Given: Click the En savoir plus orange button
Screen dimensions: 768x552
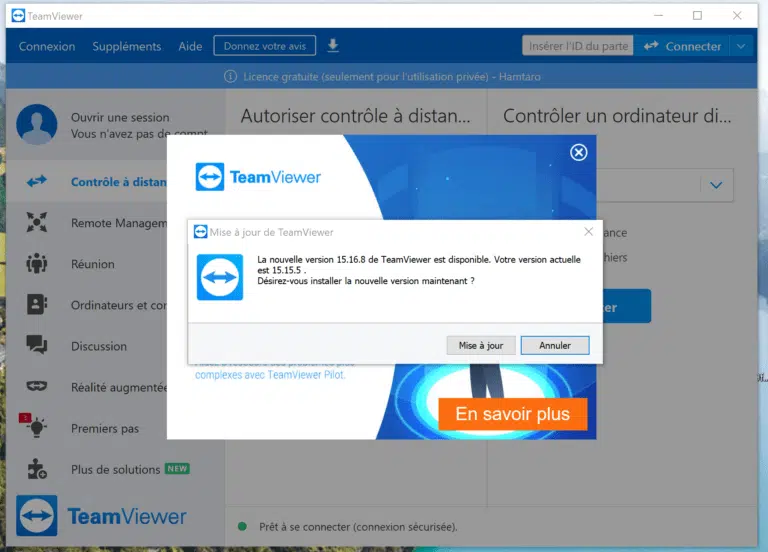Looking at the screenshot, I should pos(513,414).
